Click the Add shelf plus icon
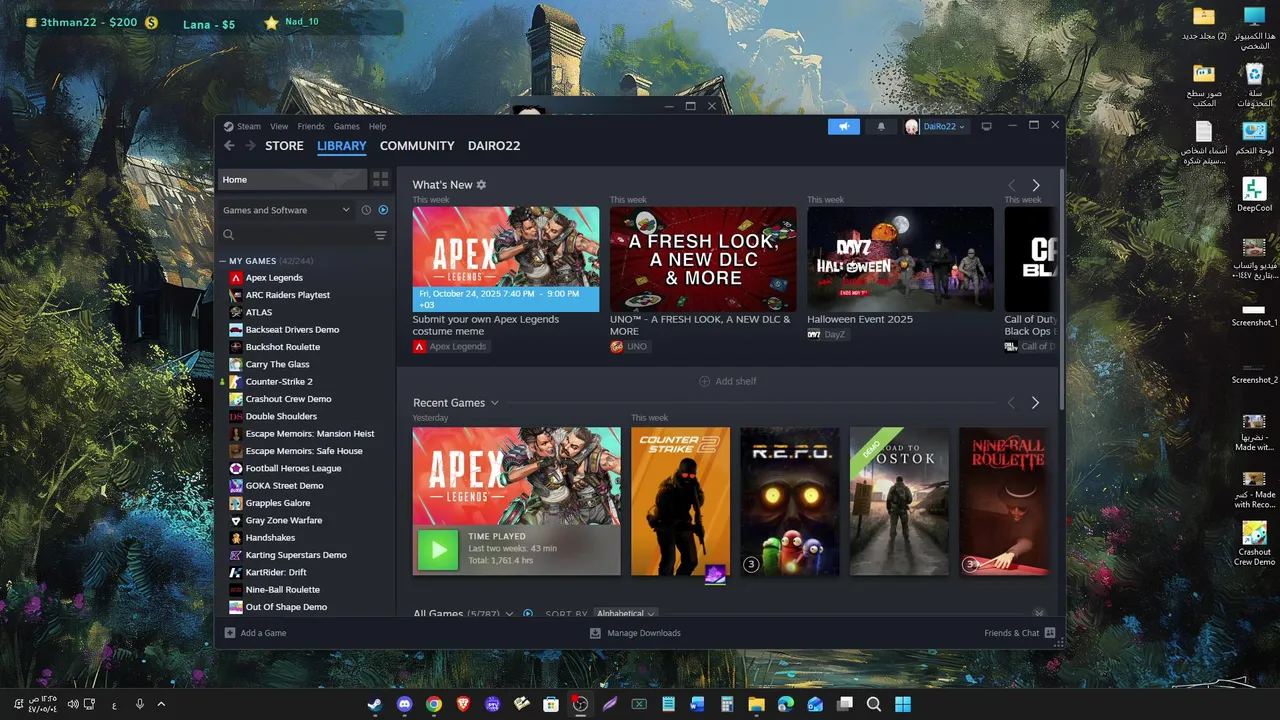 point(704,381)
